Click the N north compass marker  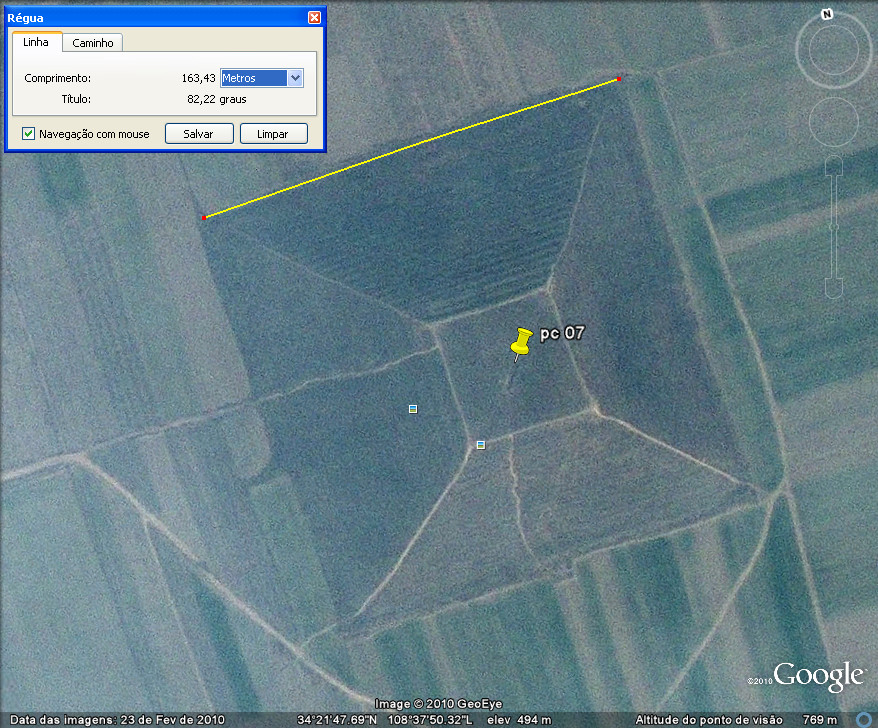coord(827,14)
